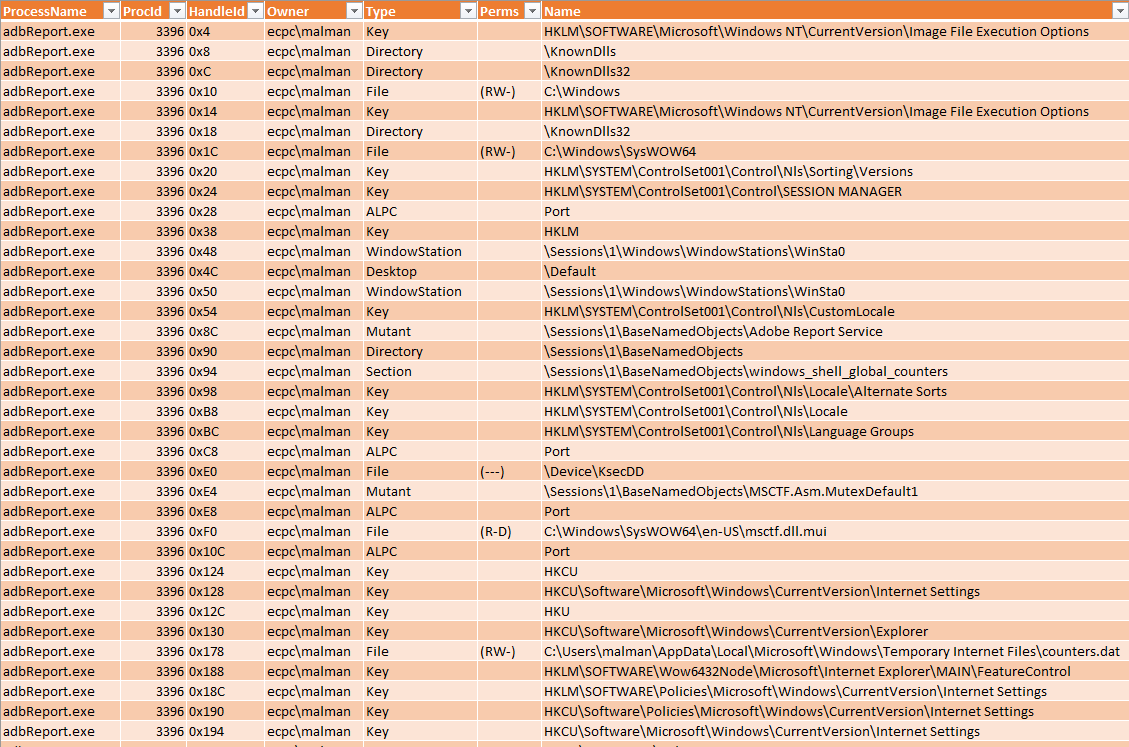Open the HandleId column filter dropdown

tap(255, 11)
